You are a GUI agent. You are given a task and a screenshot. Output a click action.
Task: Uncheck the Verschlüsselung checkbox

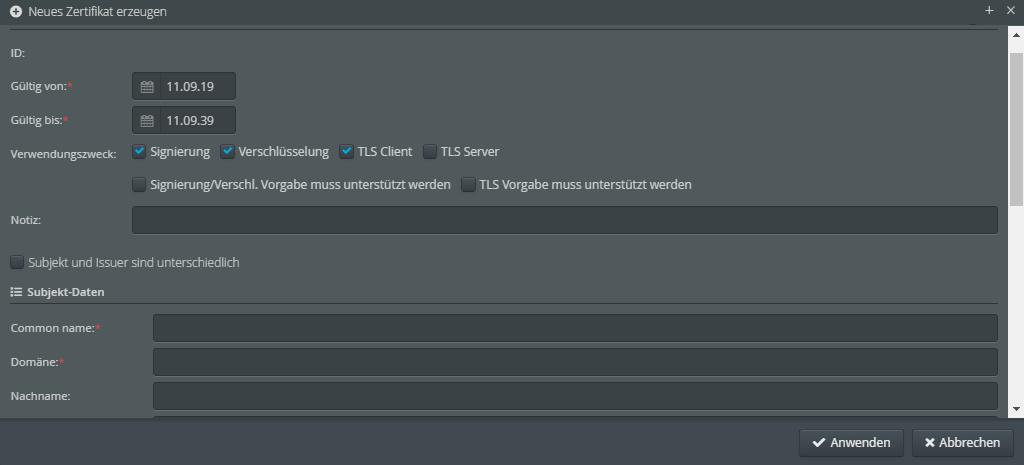227,152
